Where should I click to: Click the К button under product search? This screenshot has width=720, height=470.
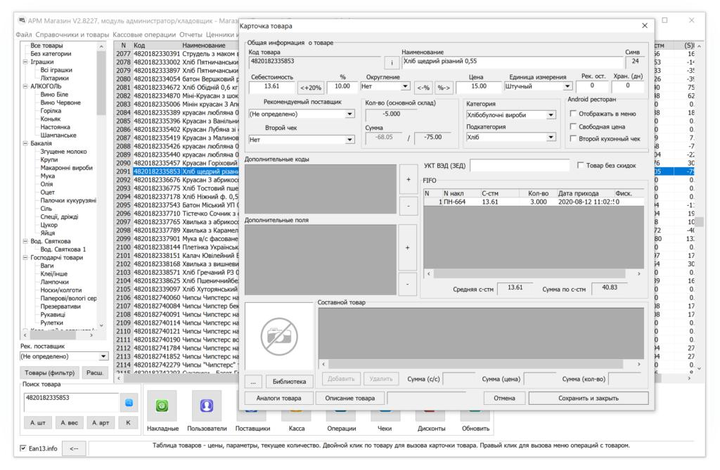pyautogui.click(x=128, y=423)
